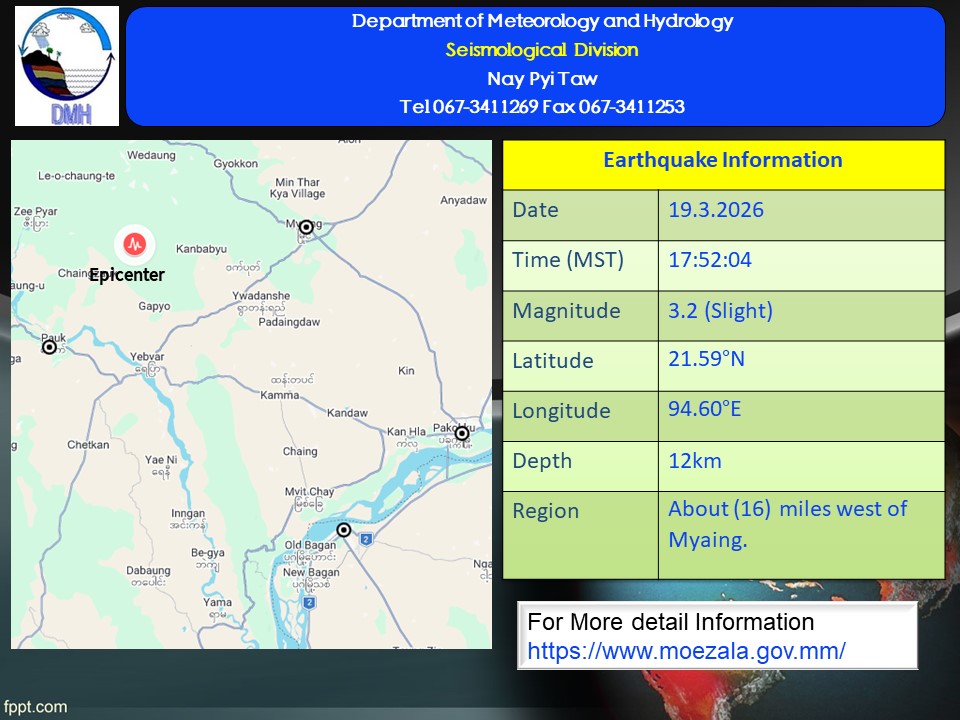
Task: Select the date value 19.3.2026
Action: (716, 210)
